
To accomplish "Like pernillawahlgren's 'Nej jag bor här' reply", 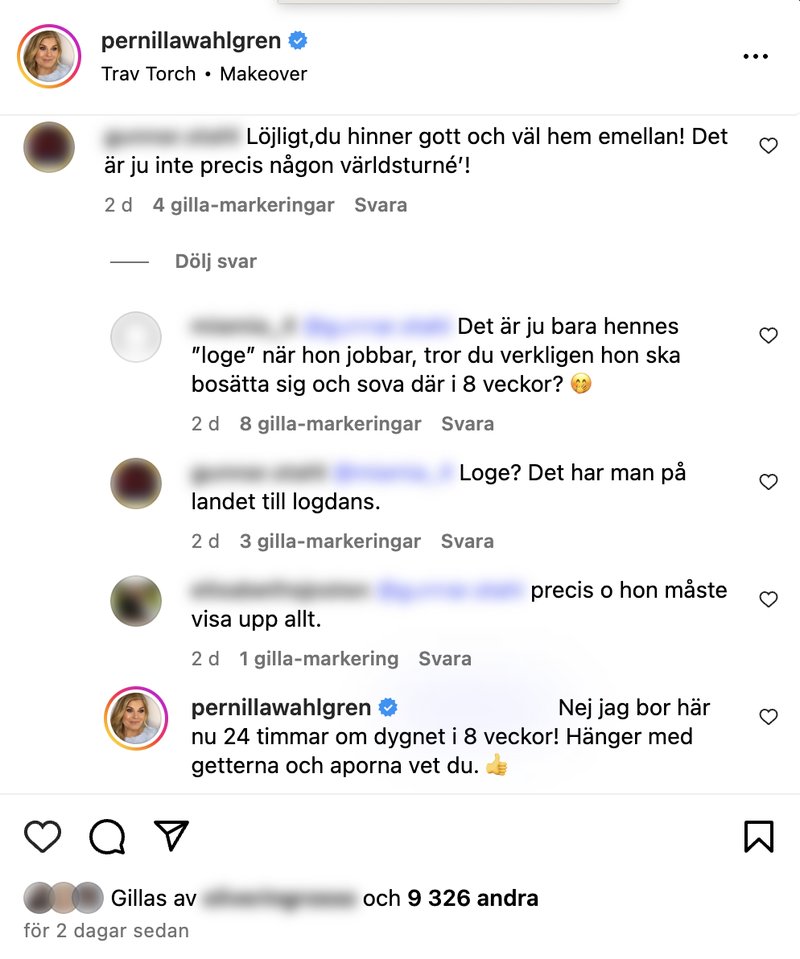I will (x=768, y=717).
